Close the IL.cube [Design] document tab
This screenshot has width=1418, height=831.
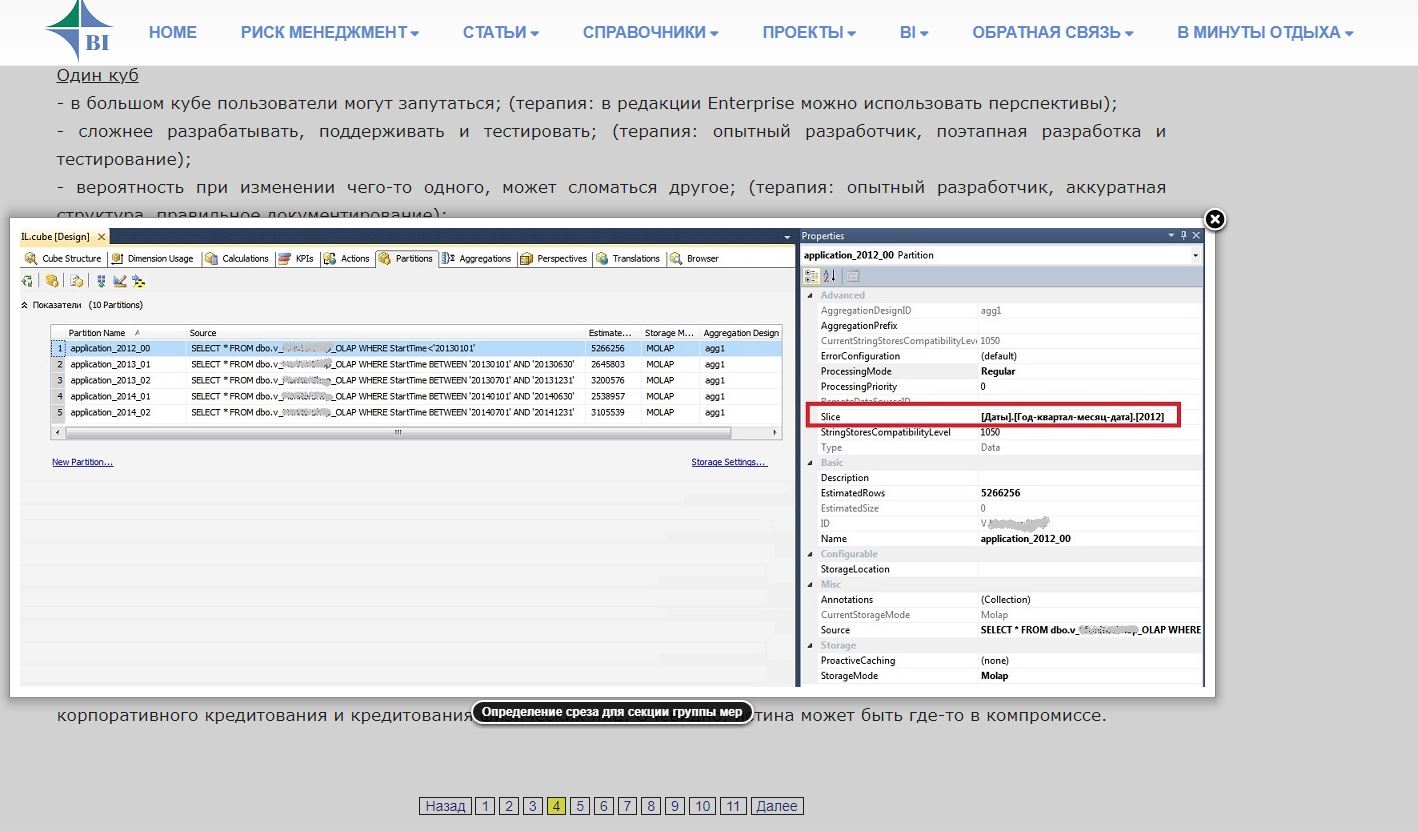(101, 237)
